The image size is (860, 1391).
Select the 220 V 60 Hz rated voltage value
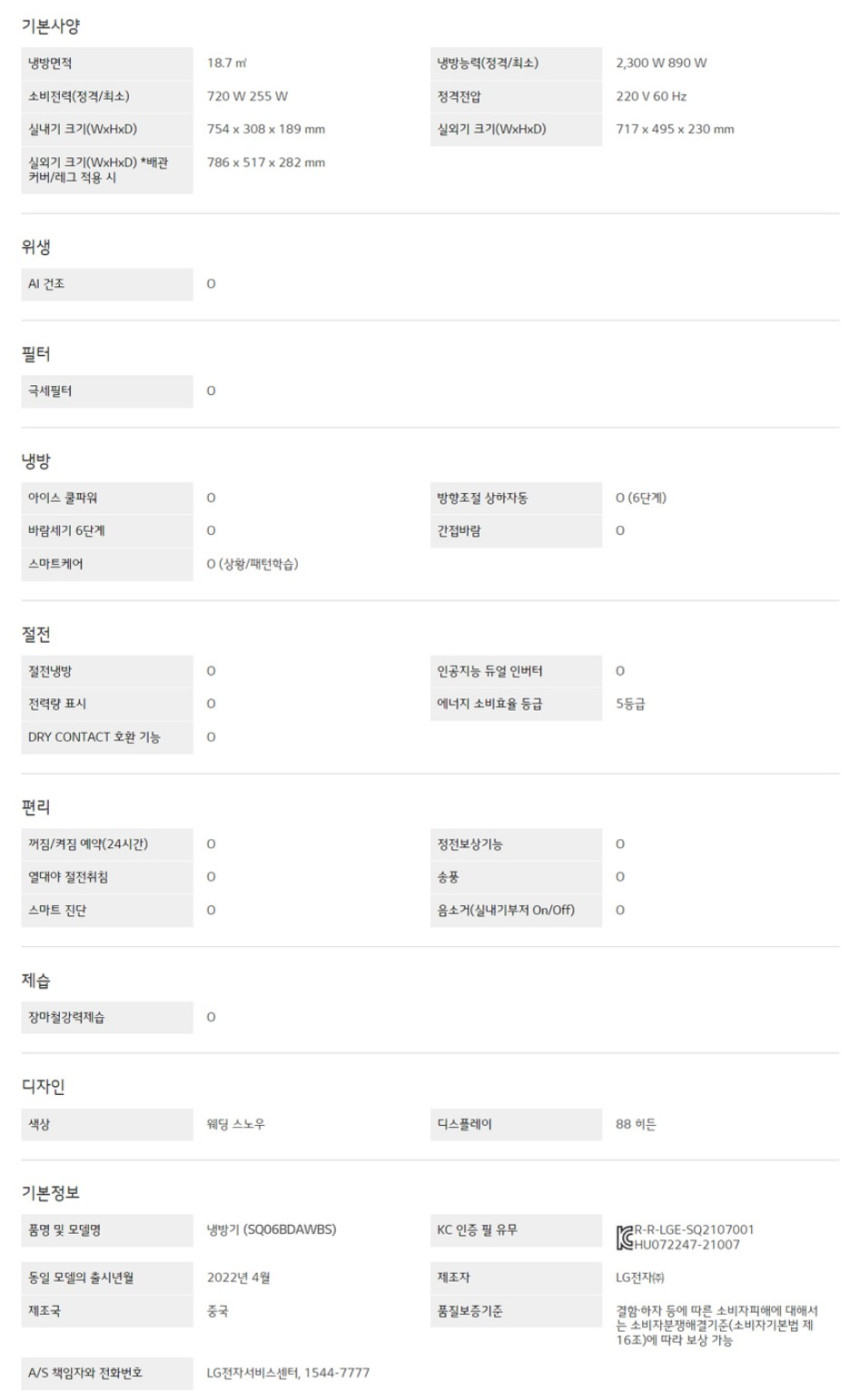(651, 96)
